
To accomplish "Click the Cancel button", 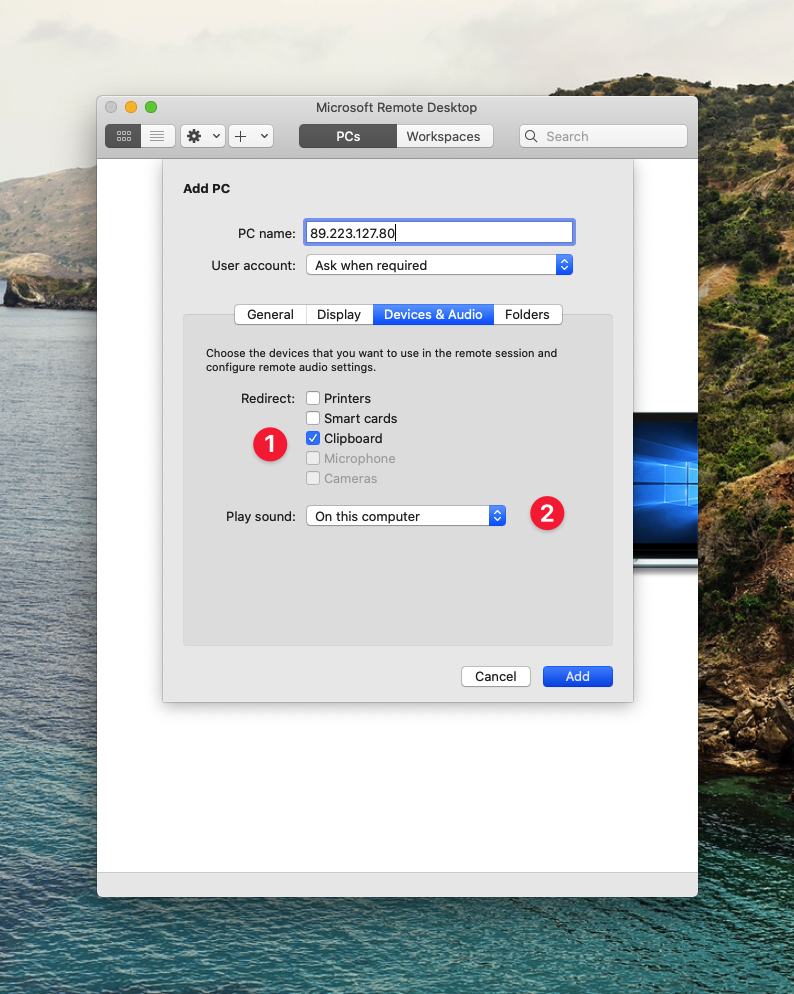I will (495, 676).
